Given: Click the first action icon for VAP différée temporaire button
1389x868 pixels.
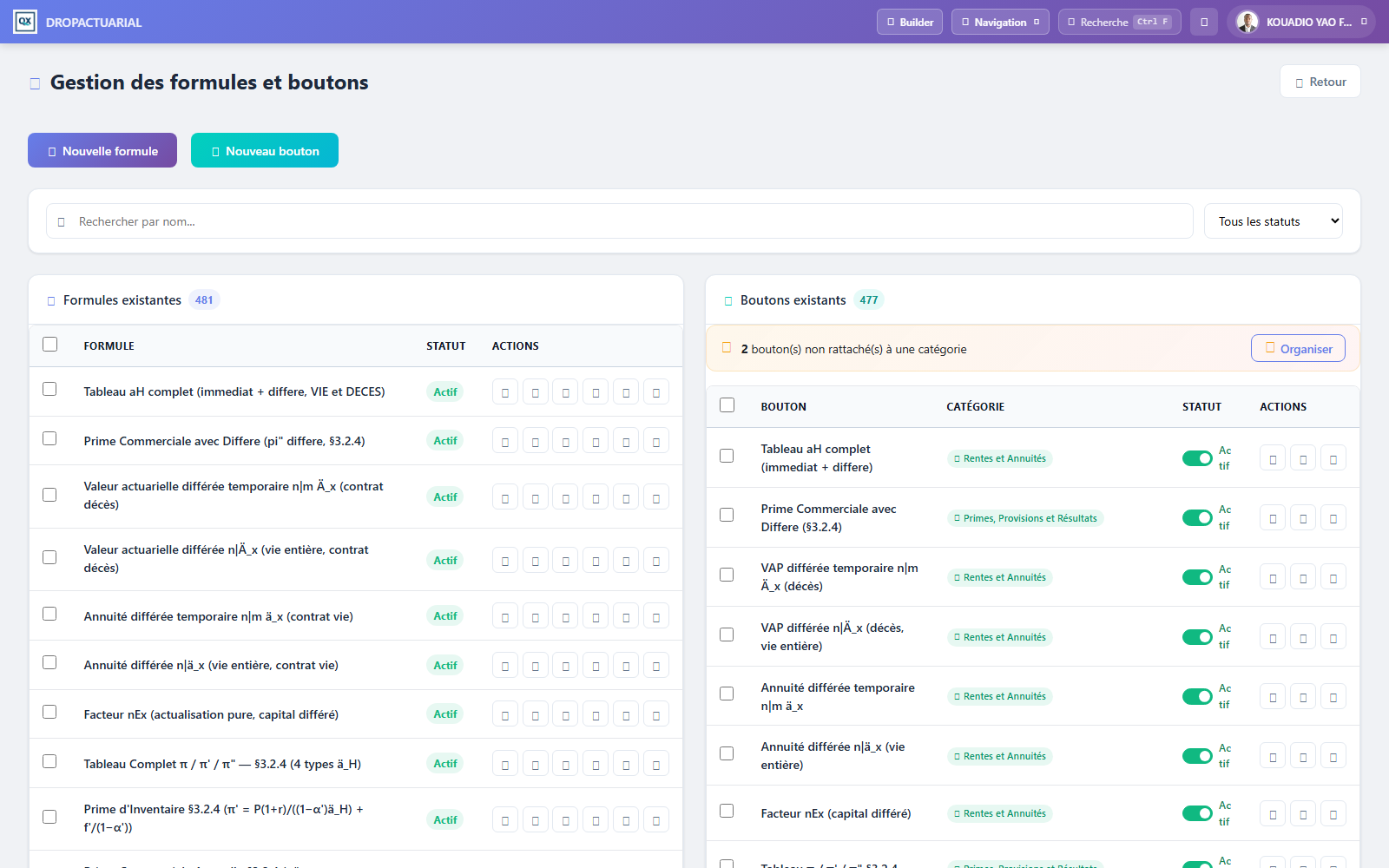Looking at the screenshot, I should tap(1273, 577).
